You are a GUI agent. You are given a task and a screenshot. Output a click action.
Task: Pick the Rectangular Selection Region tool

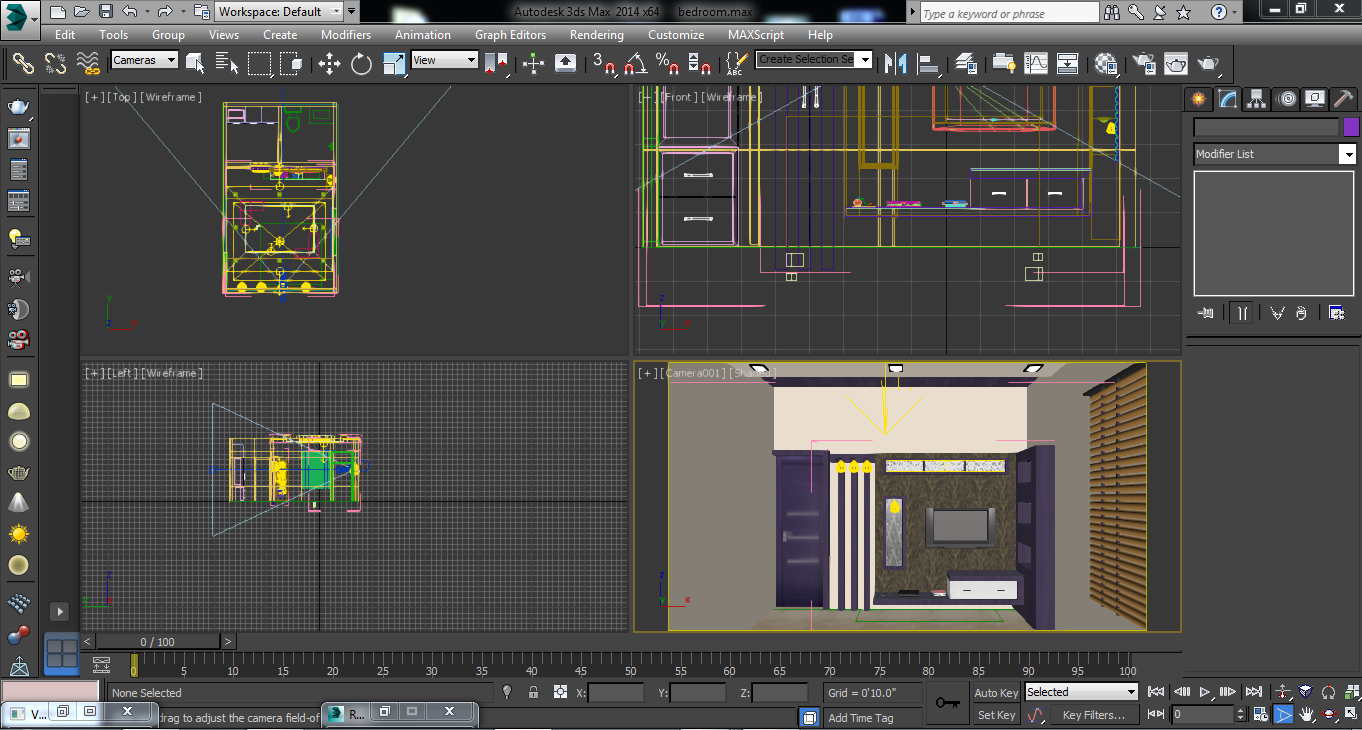click(x=259, y=64)
